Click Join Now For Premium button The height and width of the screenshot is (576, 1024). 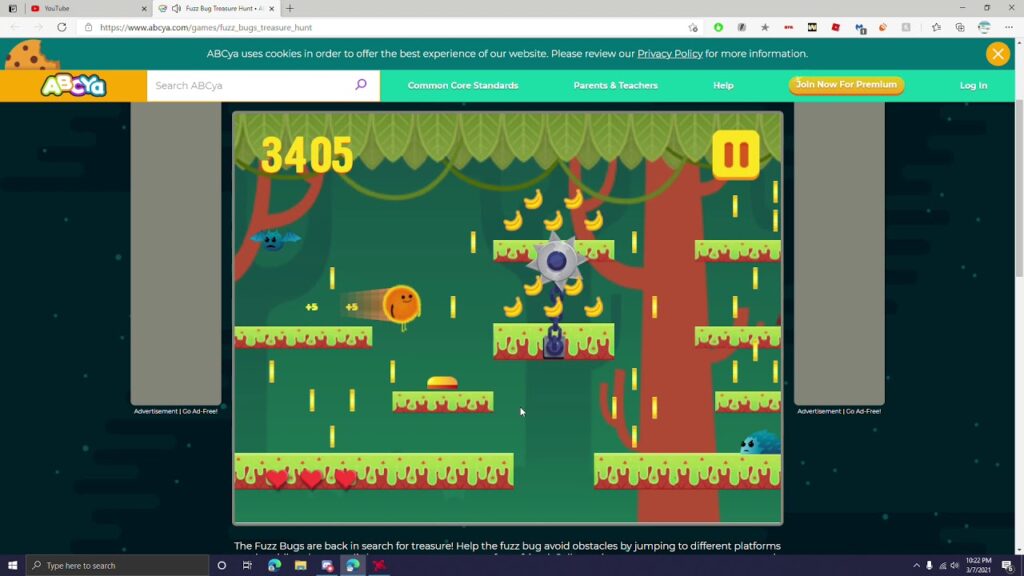(846, 85)
